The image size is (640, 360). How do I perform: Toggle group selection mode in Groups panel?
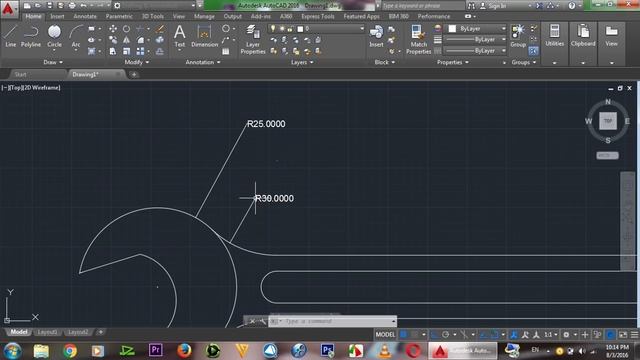click(533, 51)
